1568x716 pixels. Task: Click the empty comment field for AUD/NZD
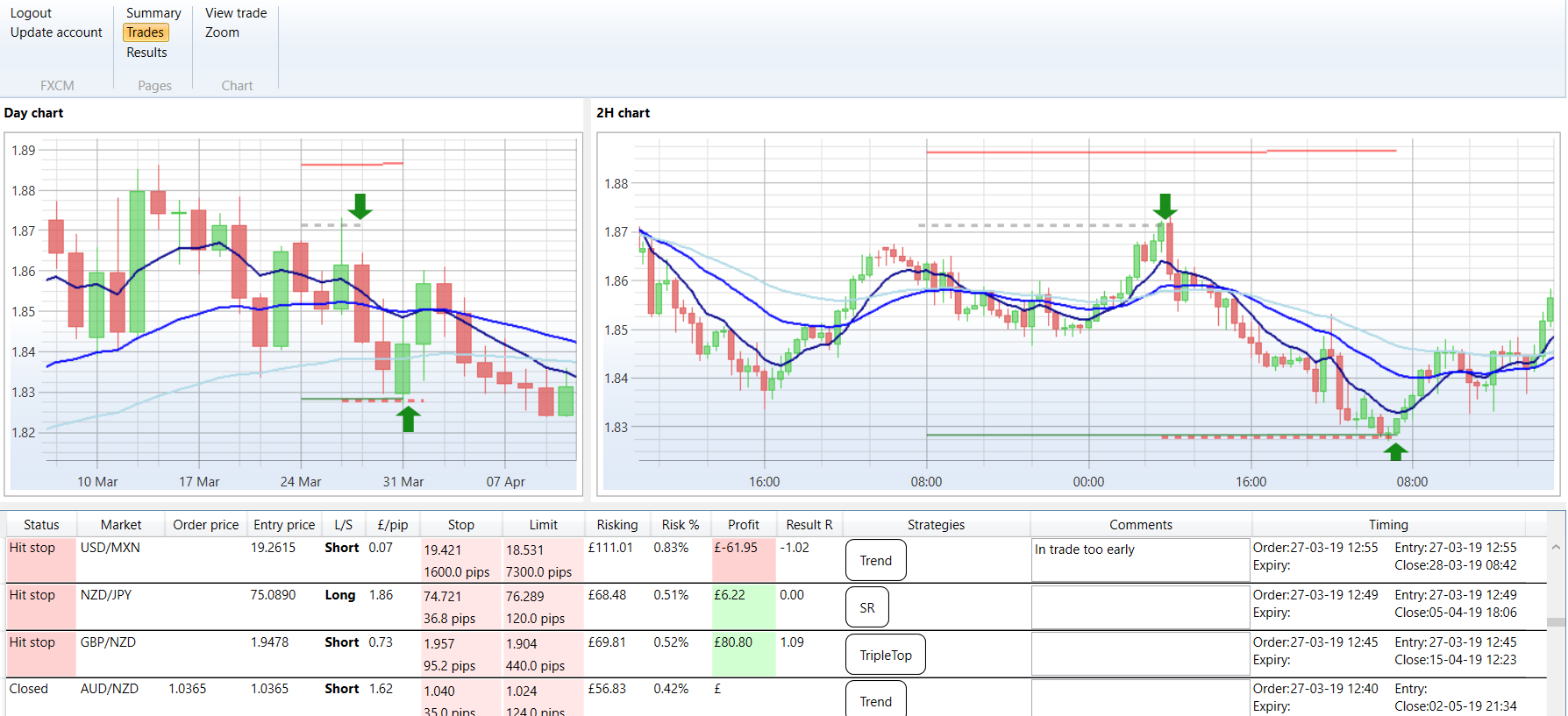tap(1141, 698)
